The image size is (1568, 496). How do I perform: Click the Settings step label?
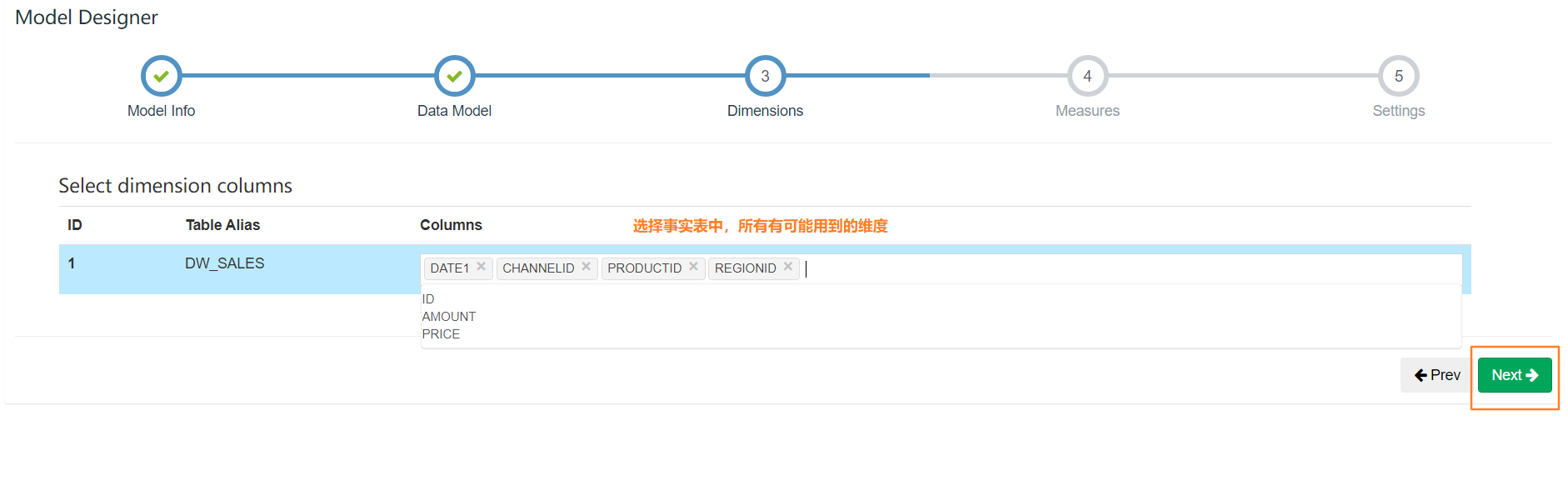point(1399,111)
